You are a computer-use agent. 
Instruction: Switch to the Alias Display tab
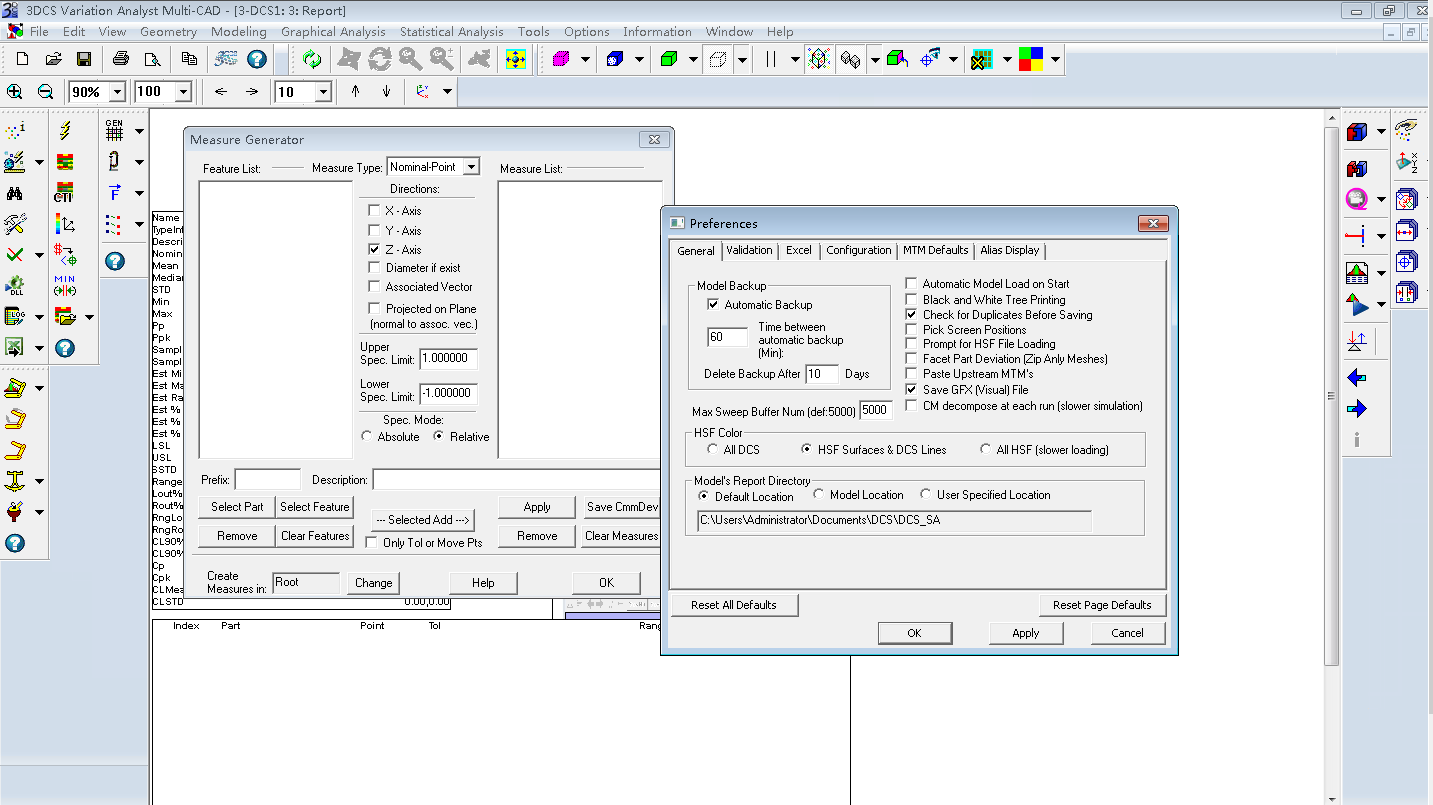point(1009,250)
